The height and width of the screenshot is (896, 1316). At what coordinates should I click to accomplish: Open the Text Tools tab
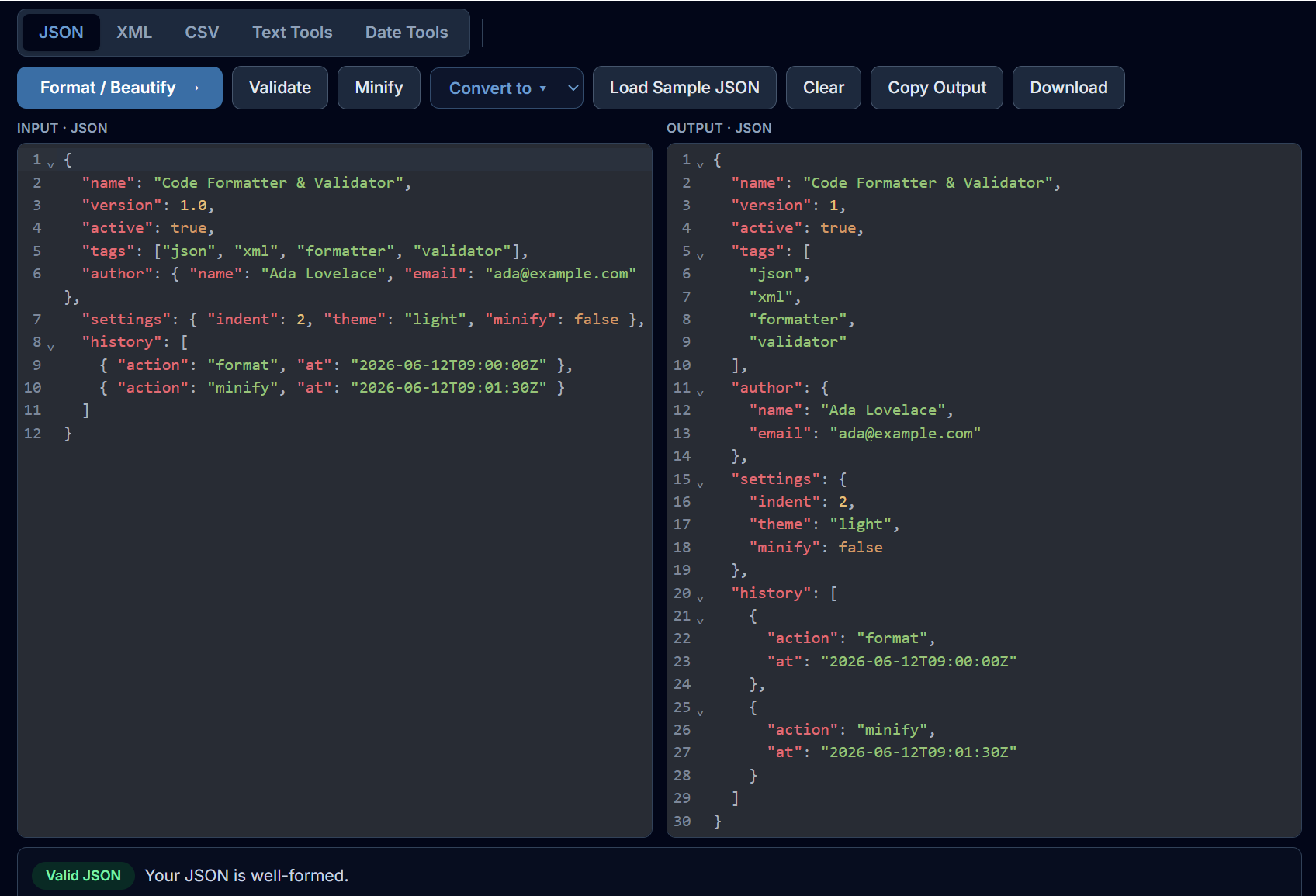point(293,33)
